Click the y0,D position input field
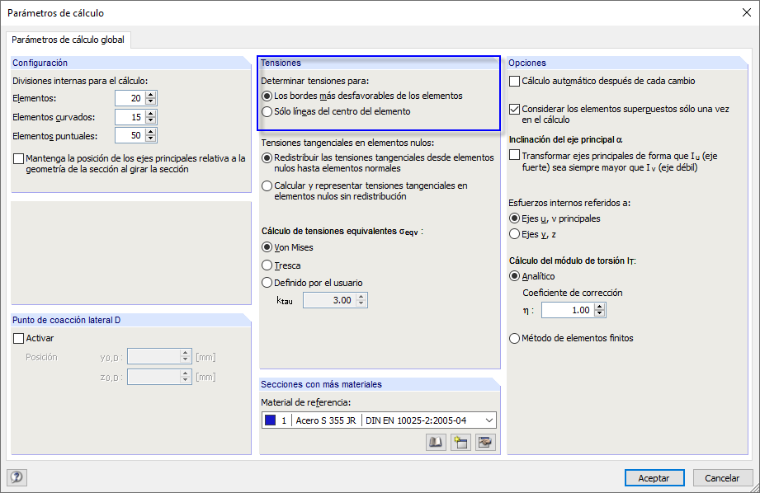The width and height of the screenshot is (760, 493). (x=154, y=357)
